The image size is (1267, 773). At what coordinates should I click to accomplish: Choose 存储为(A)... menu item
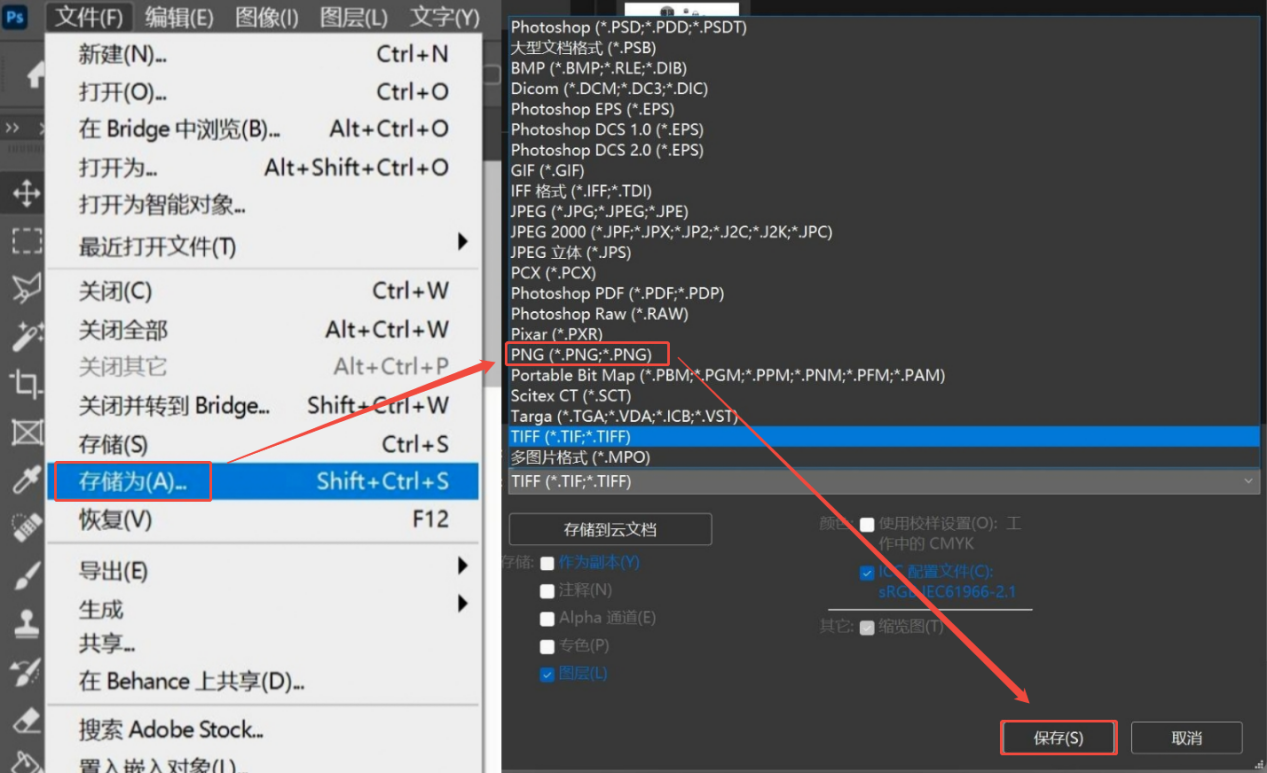click(x=264, y=481)
